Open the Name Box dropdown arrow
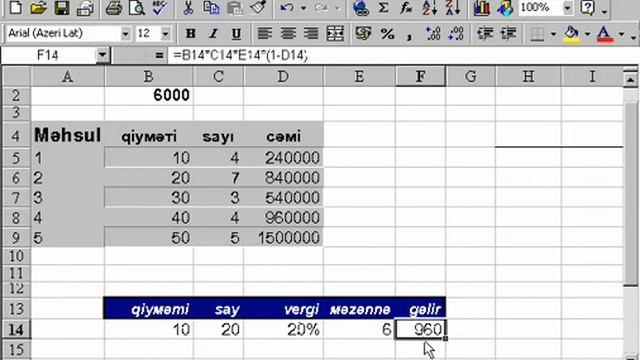 pyautogui.click(x=102, y=55)
